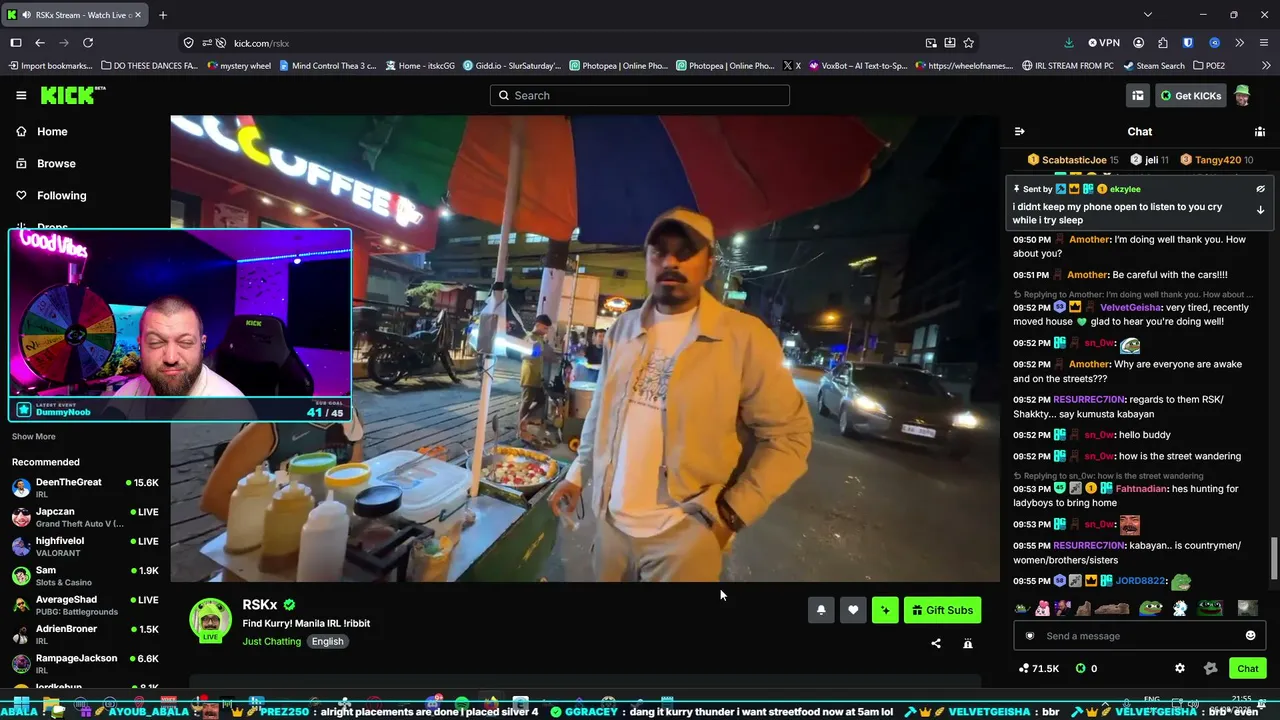Open picture-in-picture icon in address bar
The height and width of the screenshot is (720, 1280).
[931, 43]
